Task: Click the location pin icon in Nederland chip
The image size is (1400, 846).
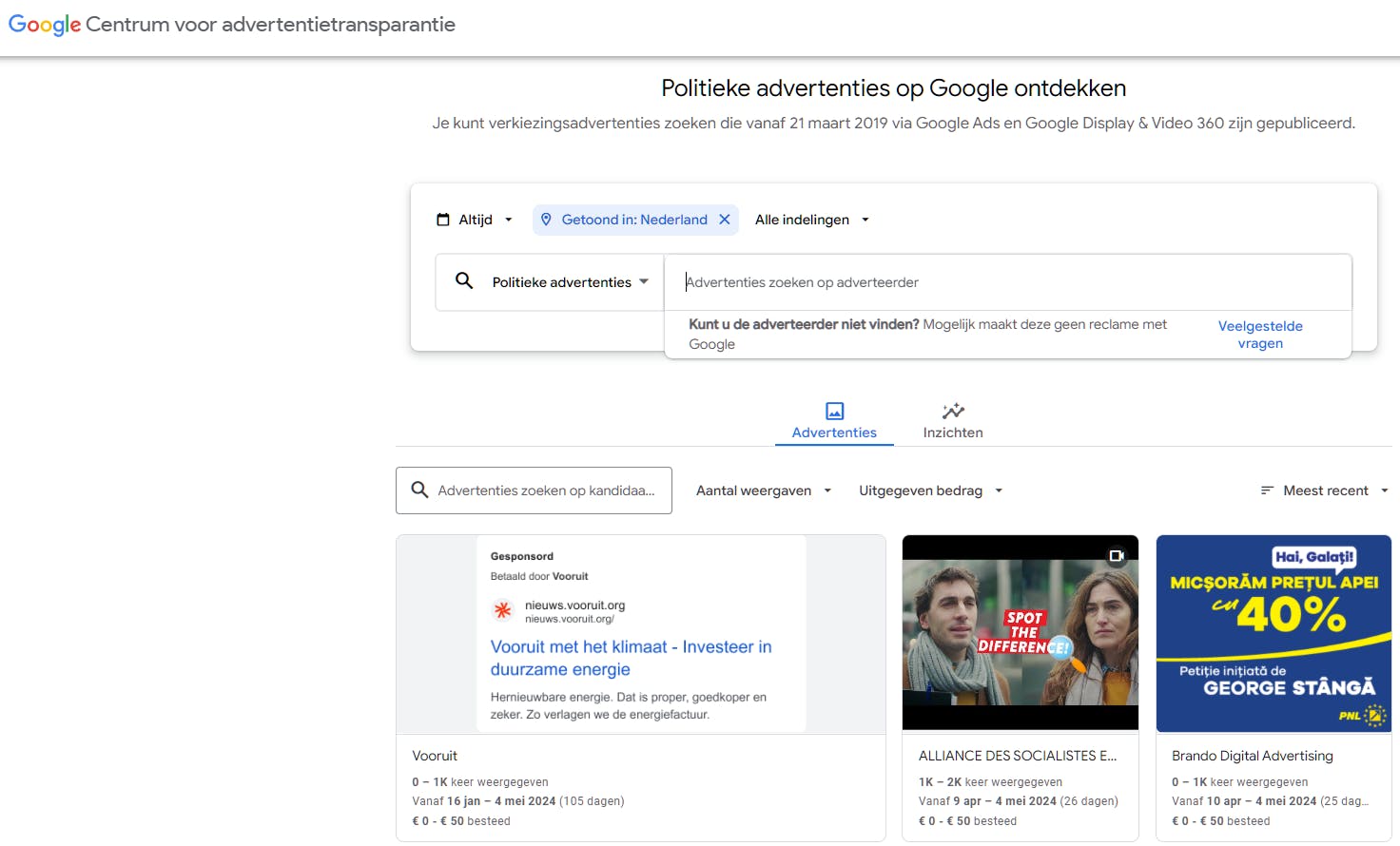Action: 546,220
